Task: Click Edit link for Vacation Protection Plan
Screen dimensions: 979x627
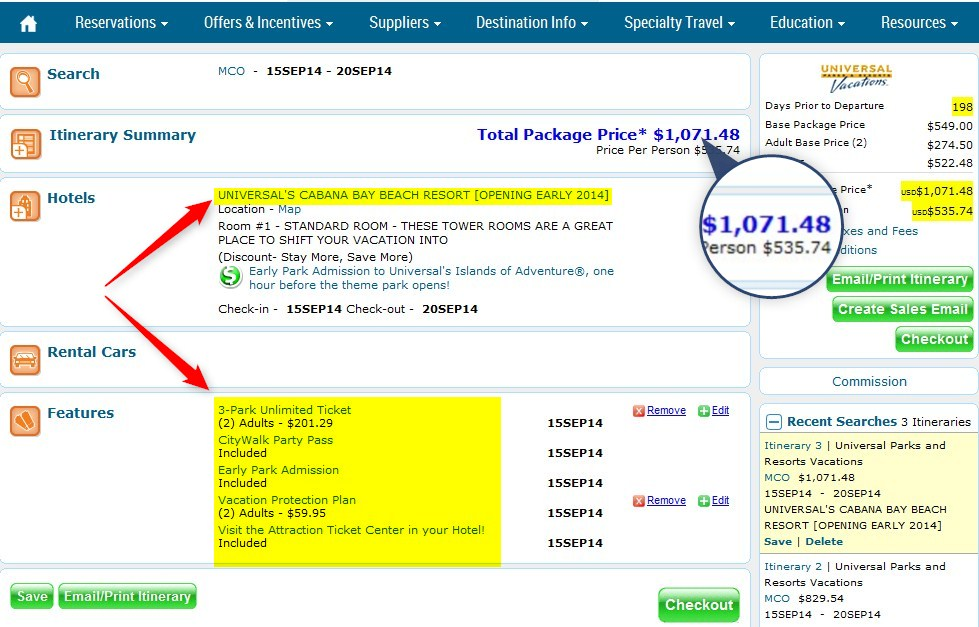Action: [721, 500]
